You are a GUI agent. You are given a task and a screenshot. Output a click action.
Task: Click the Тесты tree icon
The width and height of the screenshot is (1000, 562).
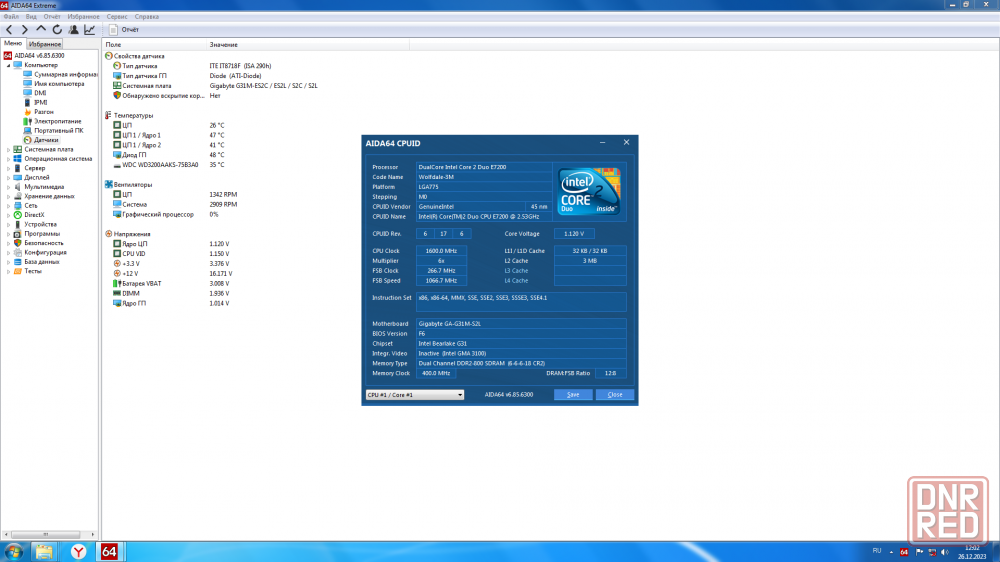(18, 271)
